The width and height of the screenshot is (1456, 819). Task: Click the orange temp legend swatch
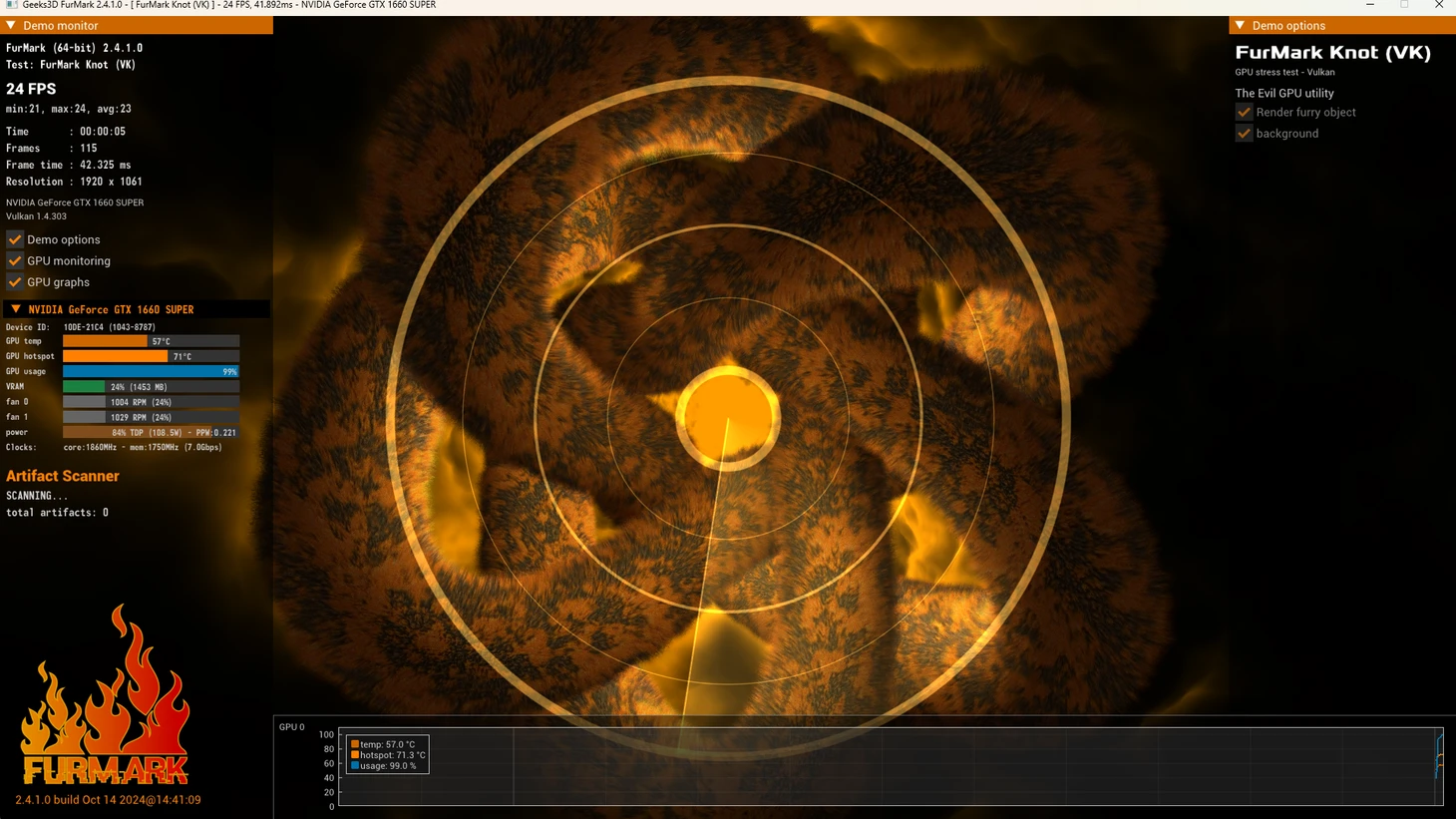(x=354, y=744)
